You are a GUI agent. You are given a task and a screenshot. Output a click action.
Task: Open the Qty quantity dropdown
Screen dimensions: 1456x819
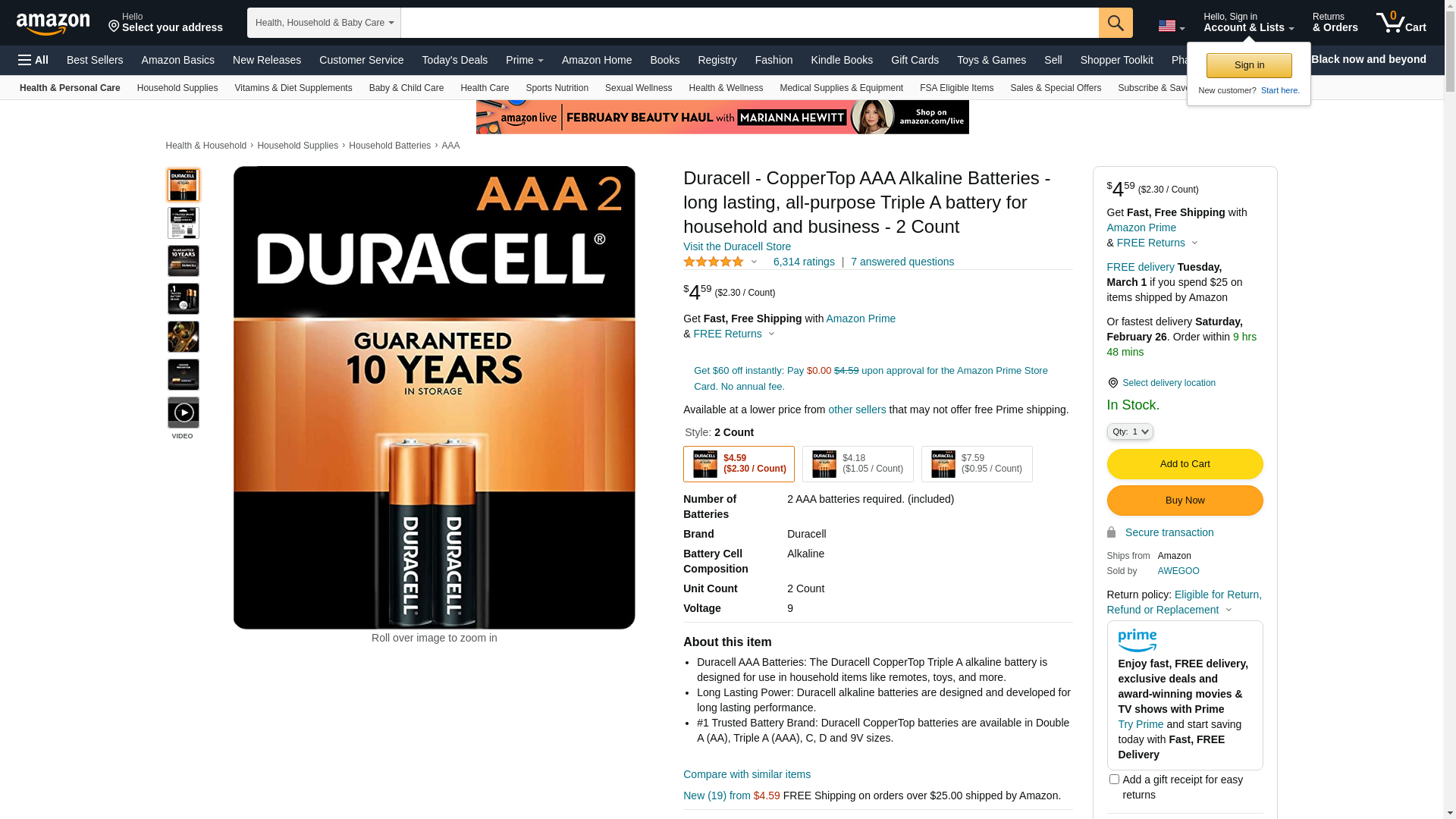(1130, 431)
